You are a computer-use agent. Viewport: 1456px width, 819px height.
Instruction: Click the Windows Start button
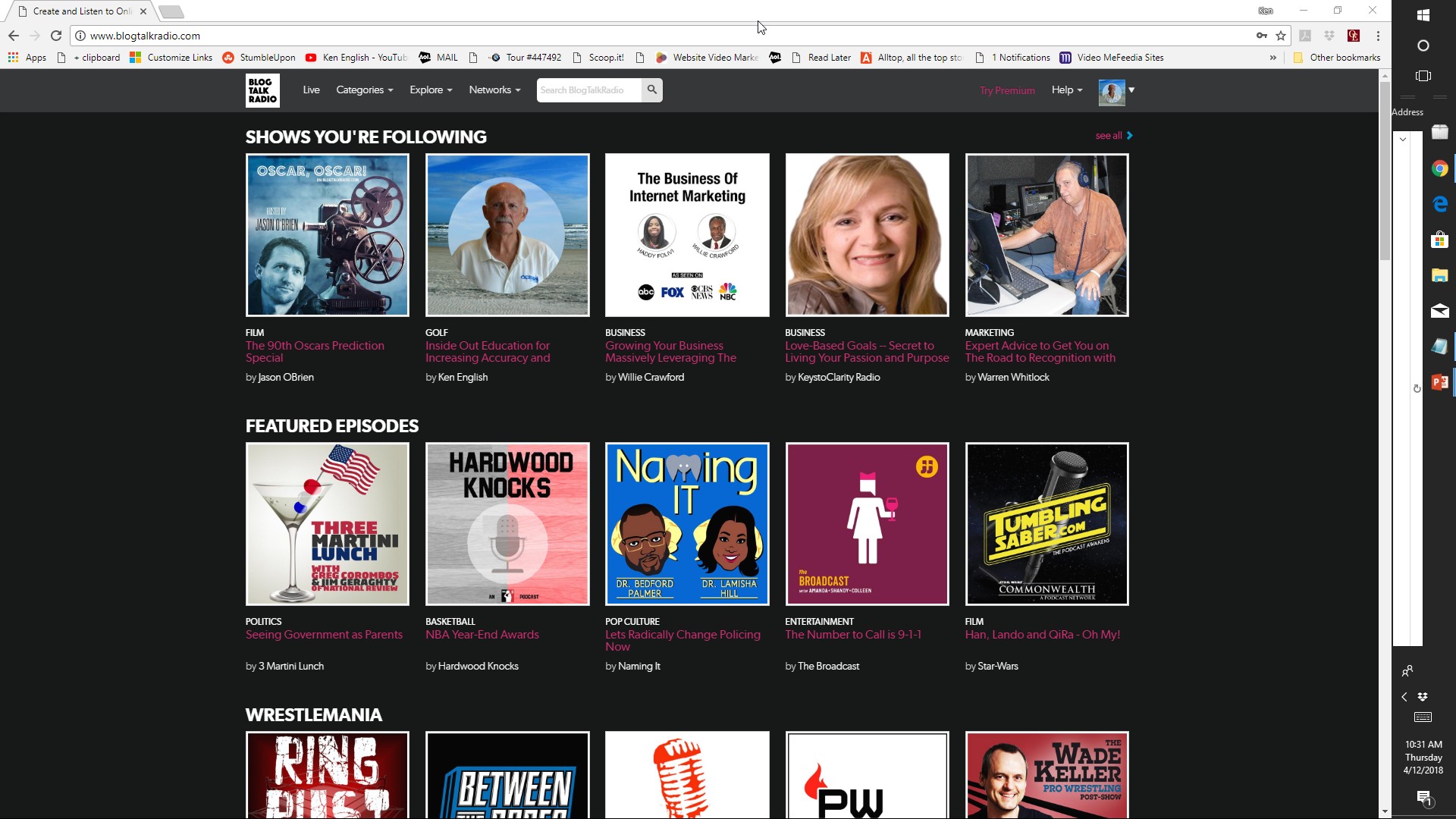[x=1423, y=15]
